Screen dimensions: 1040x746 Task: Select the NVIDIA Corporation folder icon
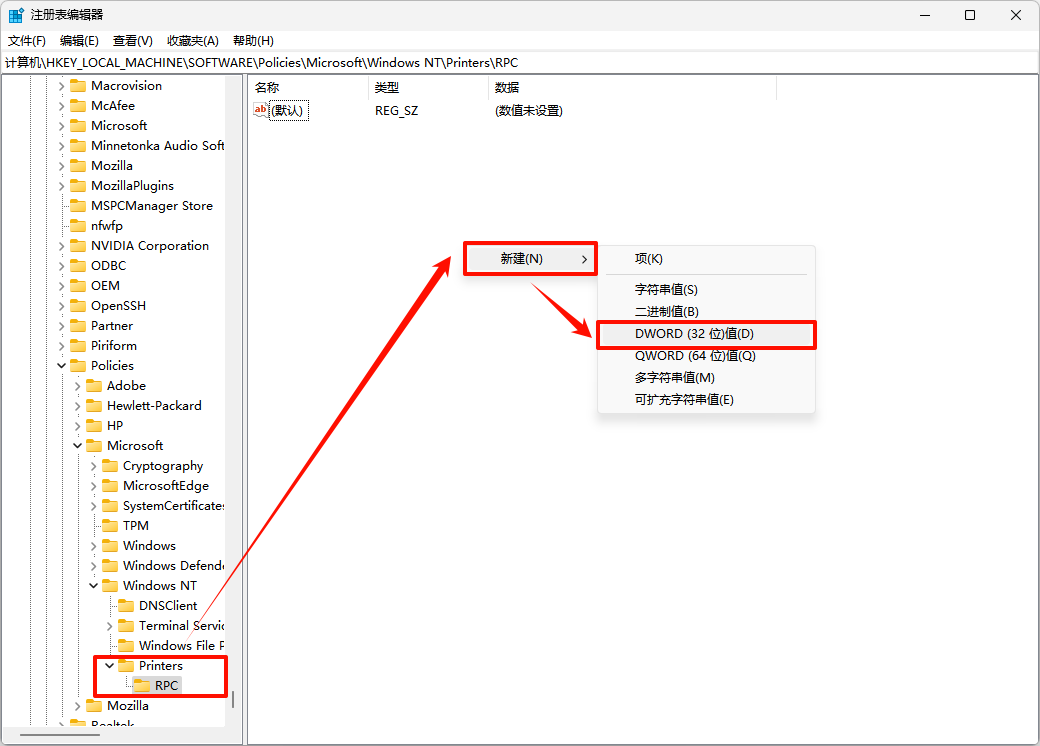(79, 245)
